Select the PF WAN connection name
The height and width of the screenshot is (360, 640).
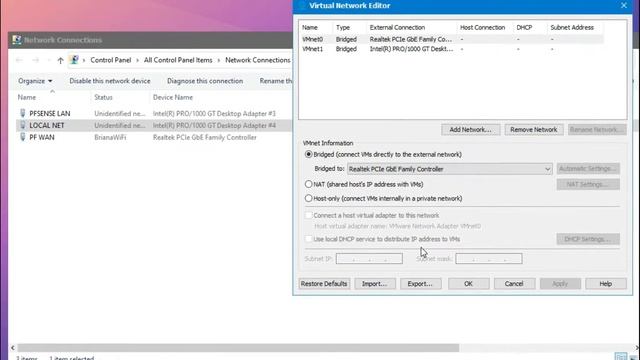(x=42, y=137)
